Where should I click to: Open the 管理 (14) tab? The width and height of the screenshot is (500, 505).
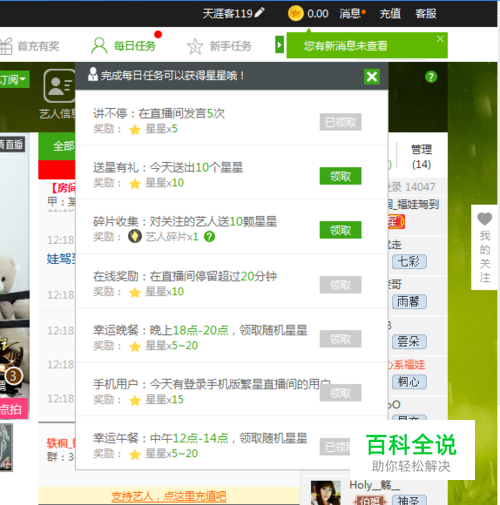(422, 156)
